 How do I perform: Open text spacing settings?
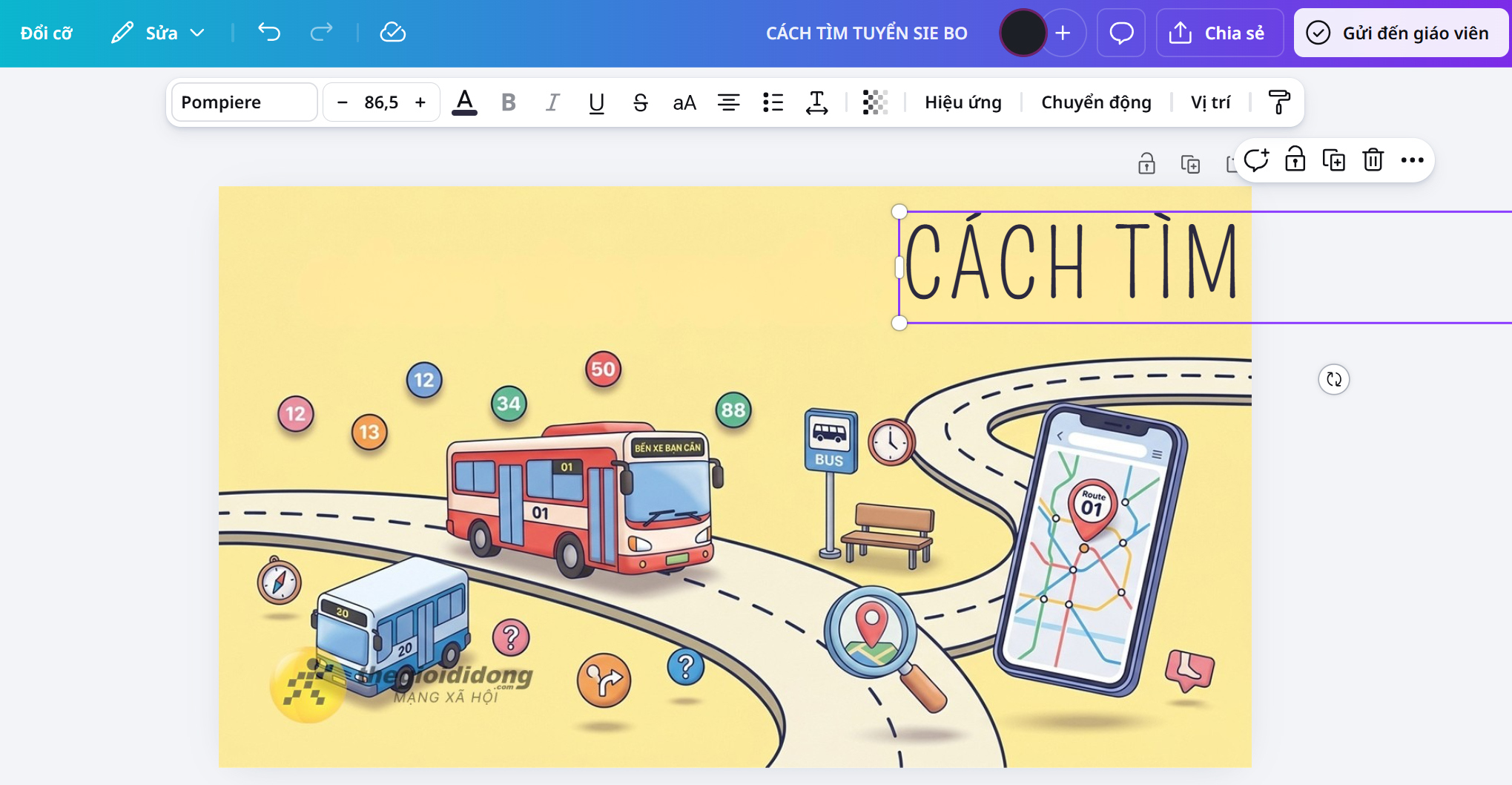coord(816,102)
